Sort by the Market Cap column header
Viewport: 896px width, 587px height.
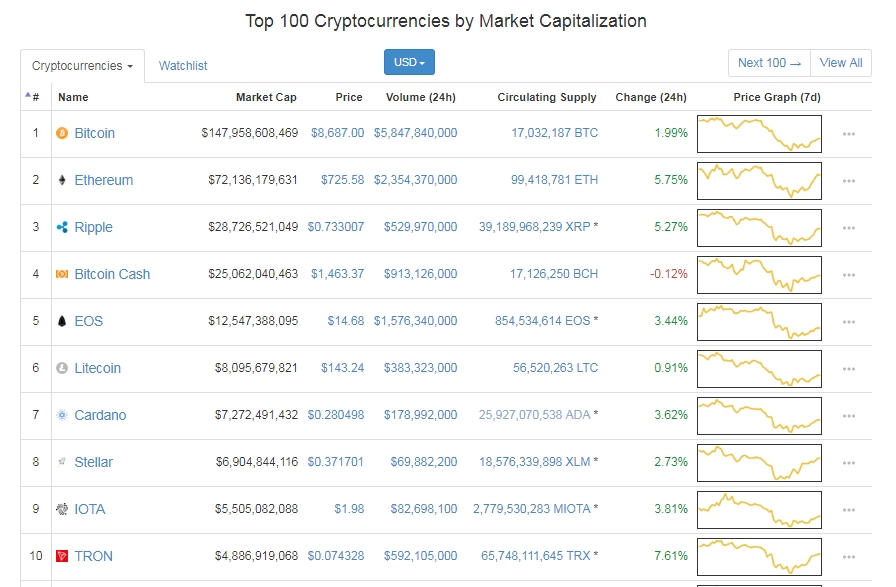pos(266,97)
